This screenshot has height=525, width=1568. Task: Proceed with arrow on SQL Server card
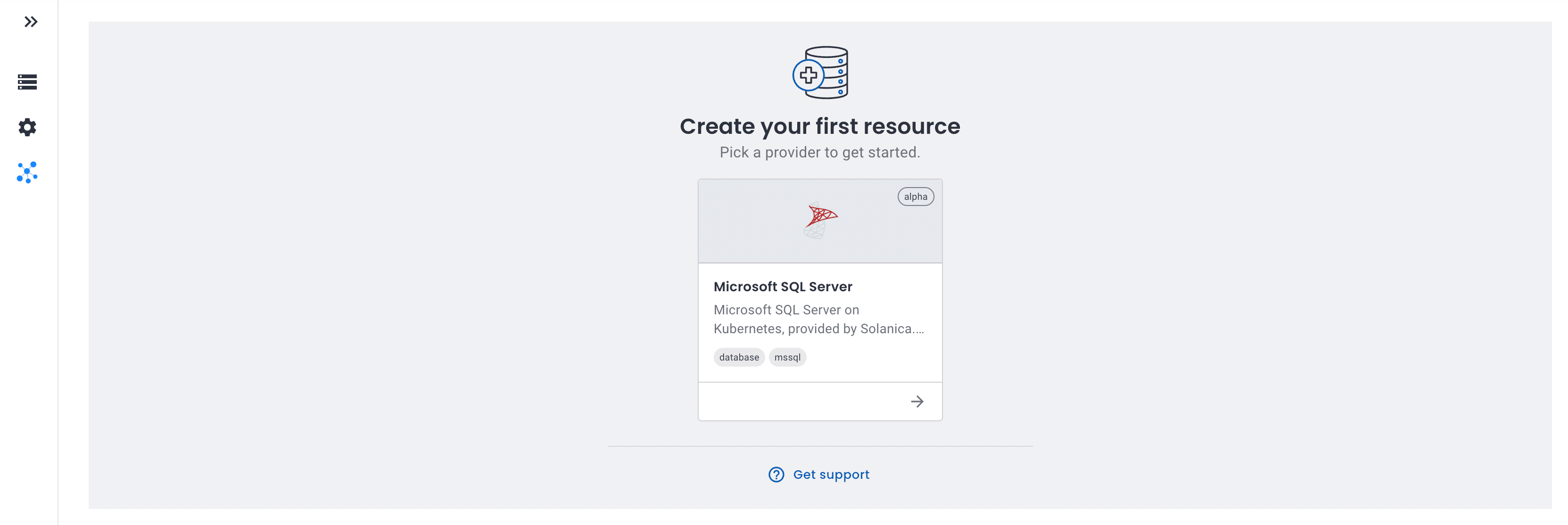[917, 402]
